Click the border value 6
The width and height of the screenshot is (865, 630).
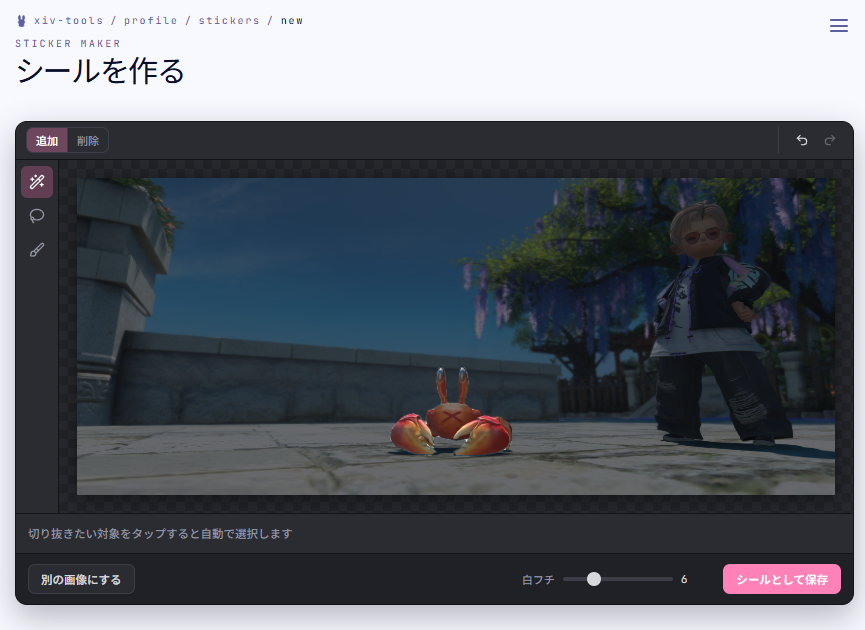[684, 579]
